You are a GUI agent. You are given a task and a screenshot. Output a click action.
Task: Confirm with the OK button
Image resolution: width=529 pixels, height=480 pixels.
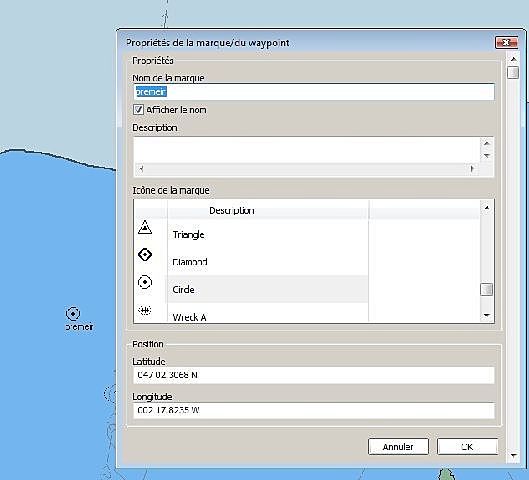(467, 447)
